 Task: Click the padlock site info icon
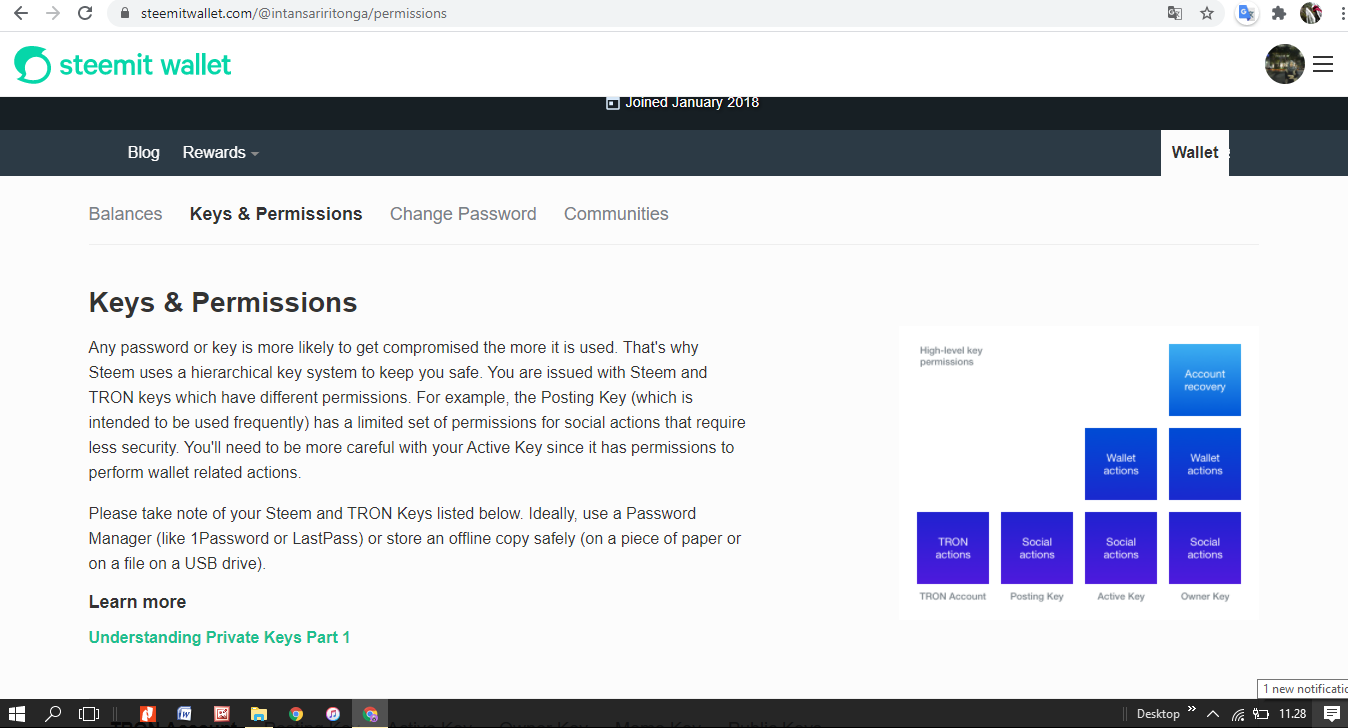click(125, 14)
